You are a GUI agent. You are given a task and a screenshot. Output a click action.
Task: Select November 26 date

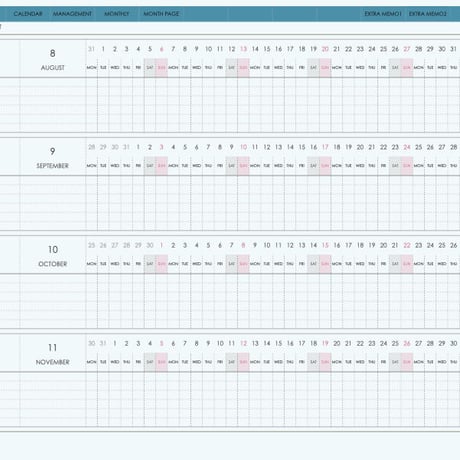[407, 343]
